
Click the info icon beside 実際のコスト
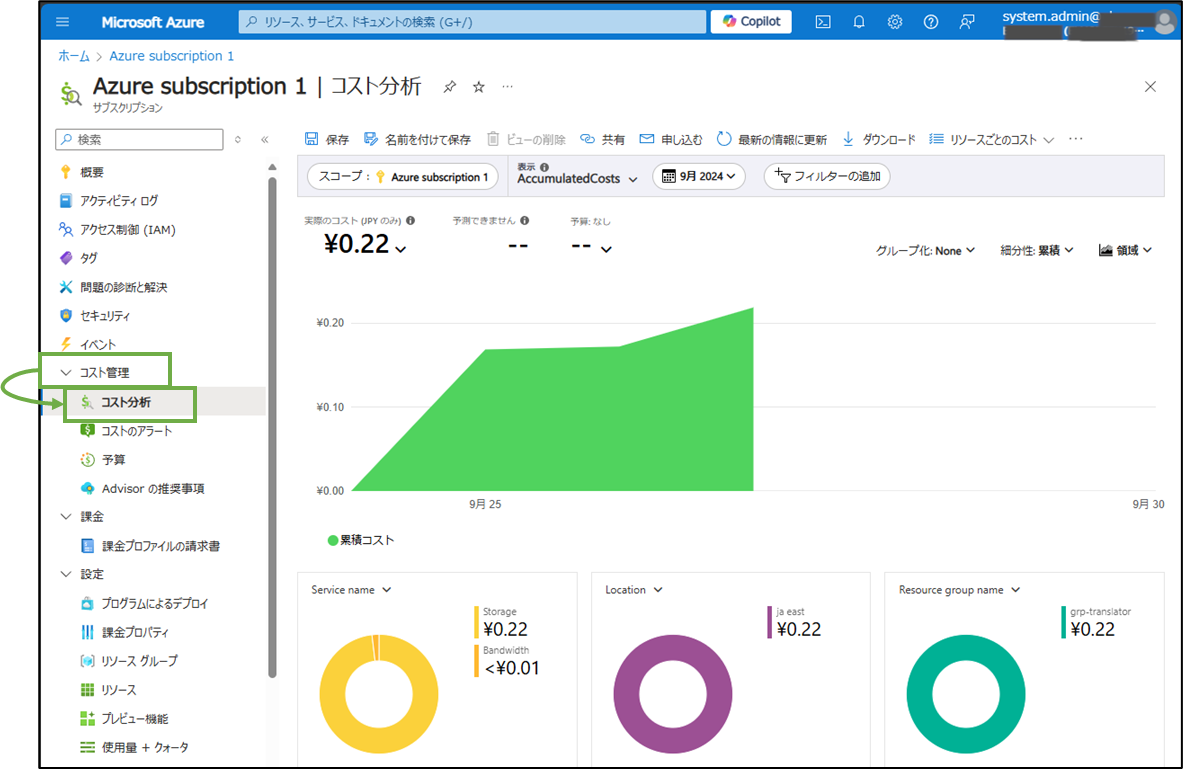tap(410, 220)
